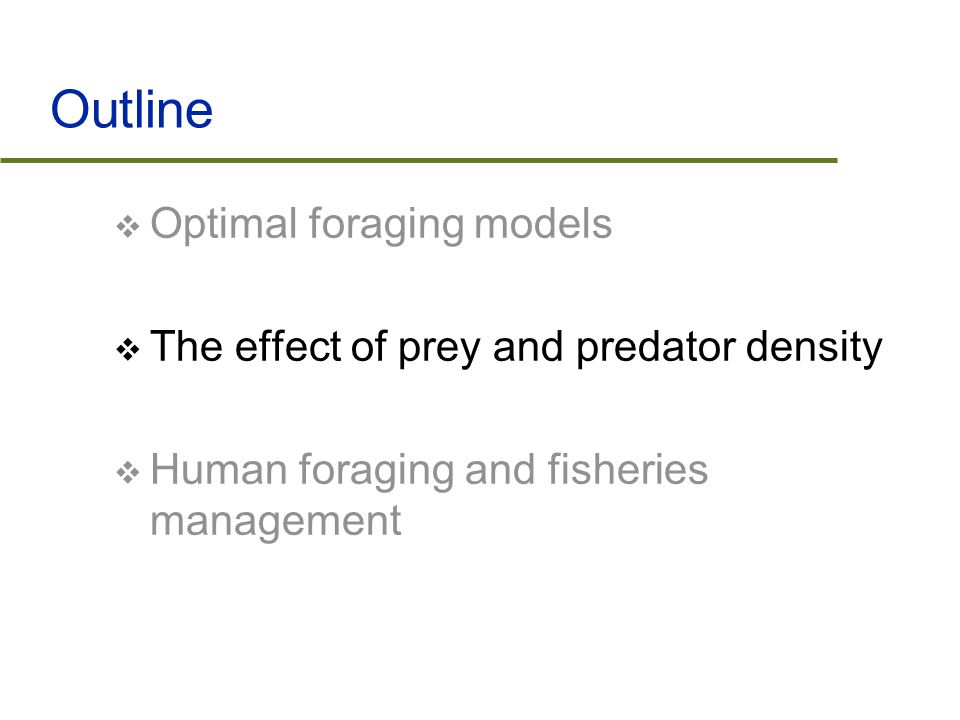The width and height of the screenshot is (960, 720).
Task: Click the word predator in the black line
Action: pyautogui.click(x=656, y=348)
